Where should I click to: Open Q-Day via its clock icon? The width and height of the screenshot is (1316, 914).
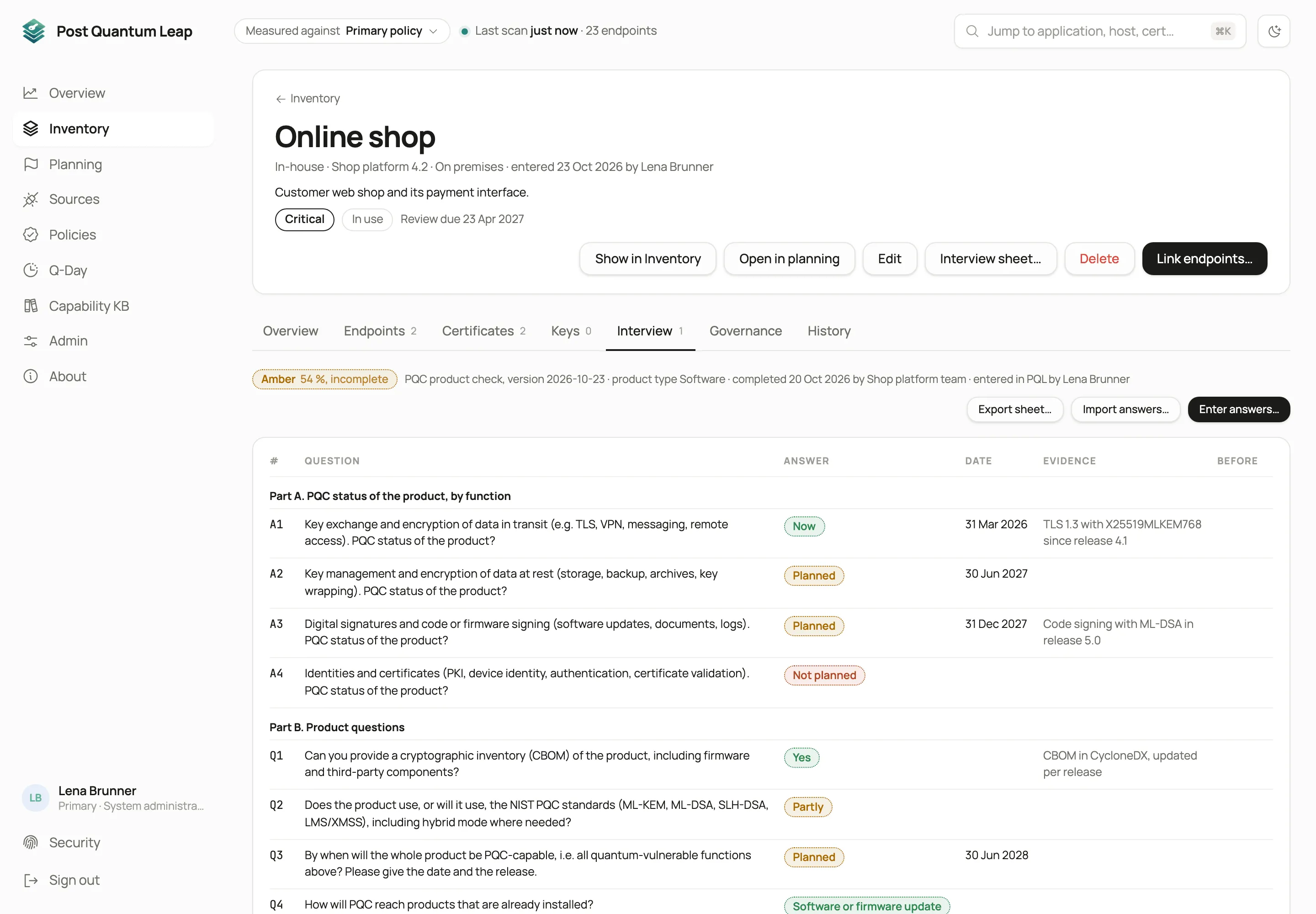point(30,270)
